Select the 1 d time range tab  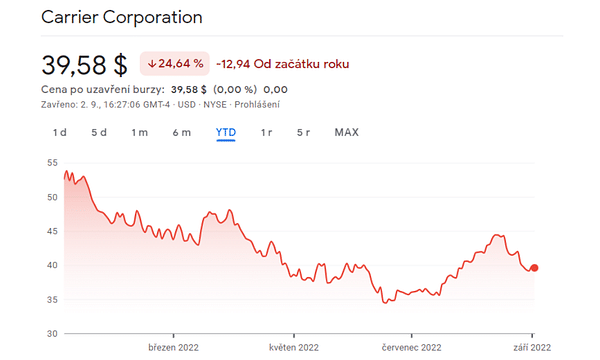(60, 132)
